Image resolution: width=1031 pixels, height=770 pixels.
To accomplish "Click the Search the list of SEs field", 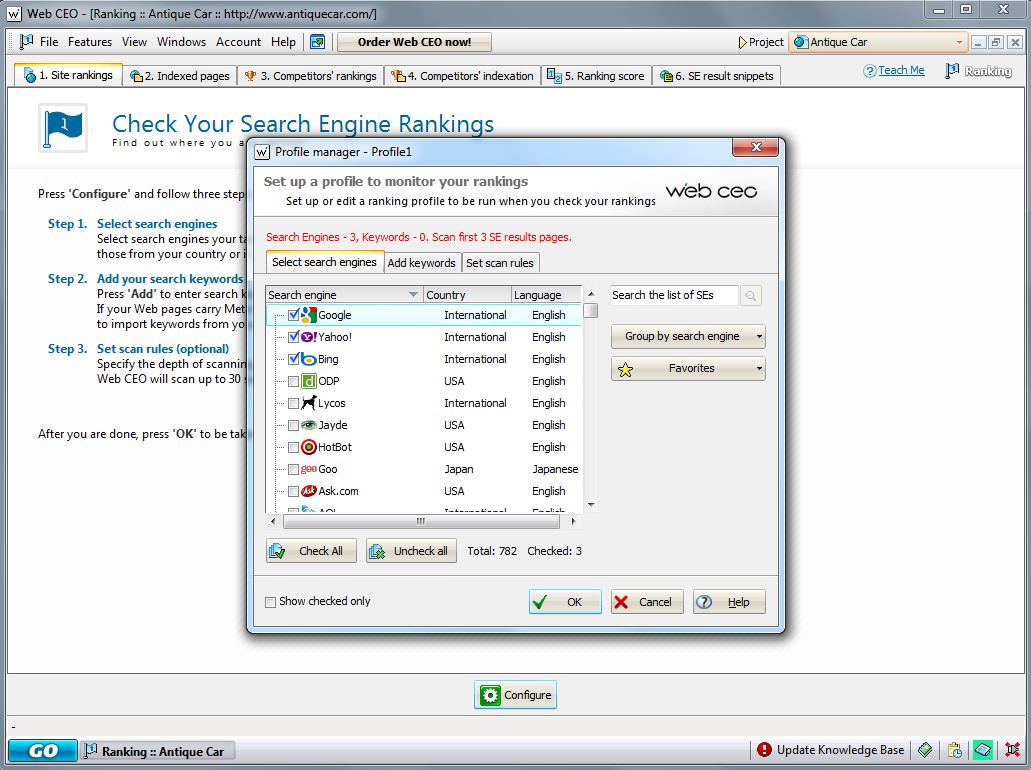I will coord(673,295).
